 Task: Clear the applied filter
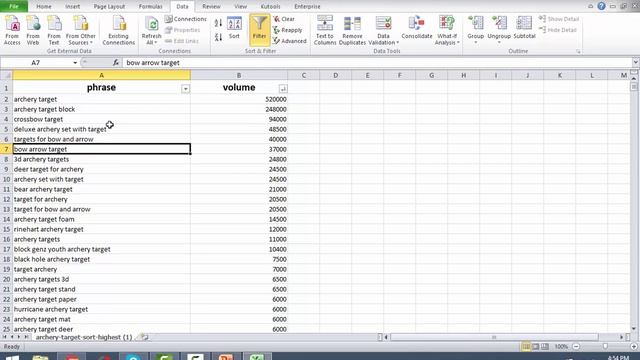pos(284,19)
